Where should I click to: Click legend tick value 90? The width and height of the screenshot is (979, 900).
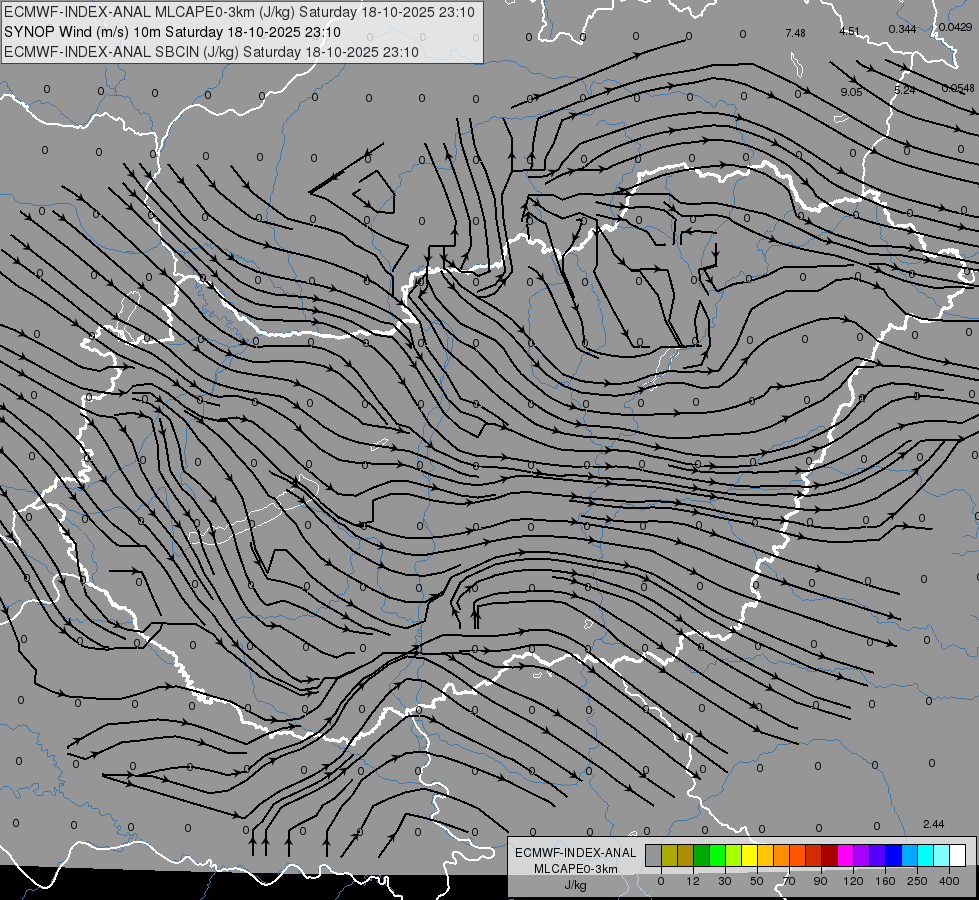820,881
